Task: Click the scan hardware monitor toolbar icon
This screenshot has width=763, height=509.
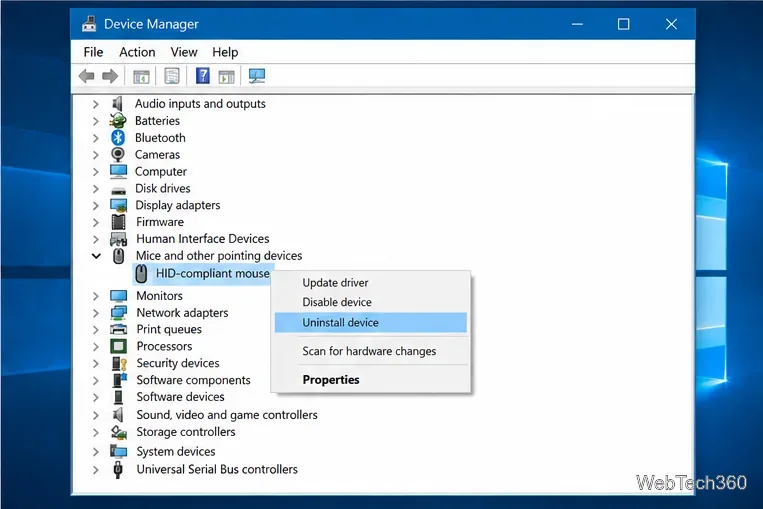Action: (x=257, y=76)
